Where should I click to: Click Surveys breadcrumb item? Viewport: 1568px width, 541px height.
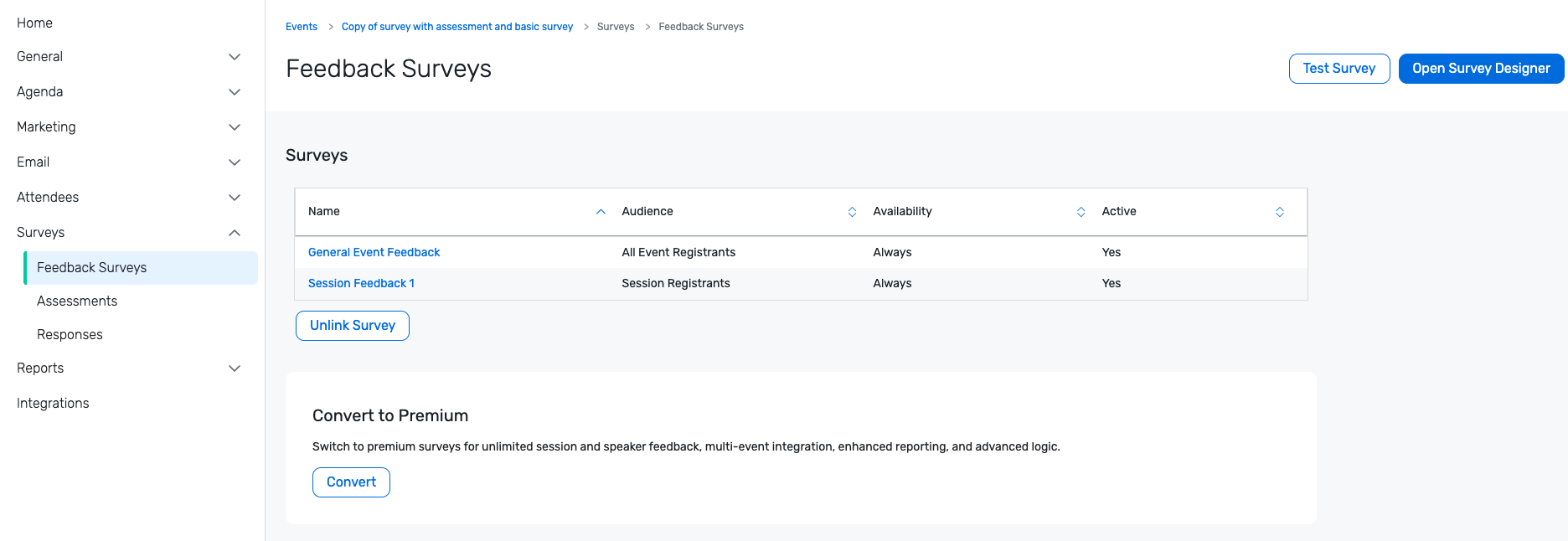pyautogui.click(x=616, y=27)
